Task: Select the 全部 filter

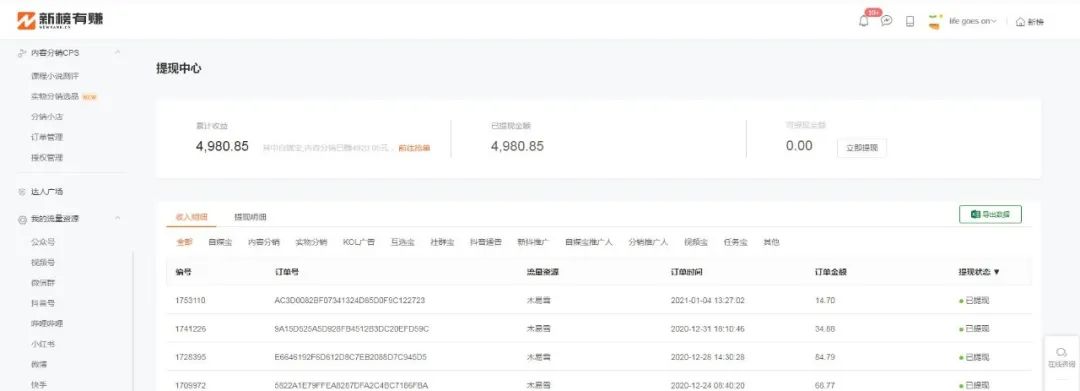Action: (x=185, y=242)
